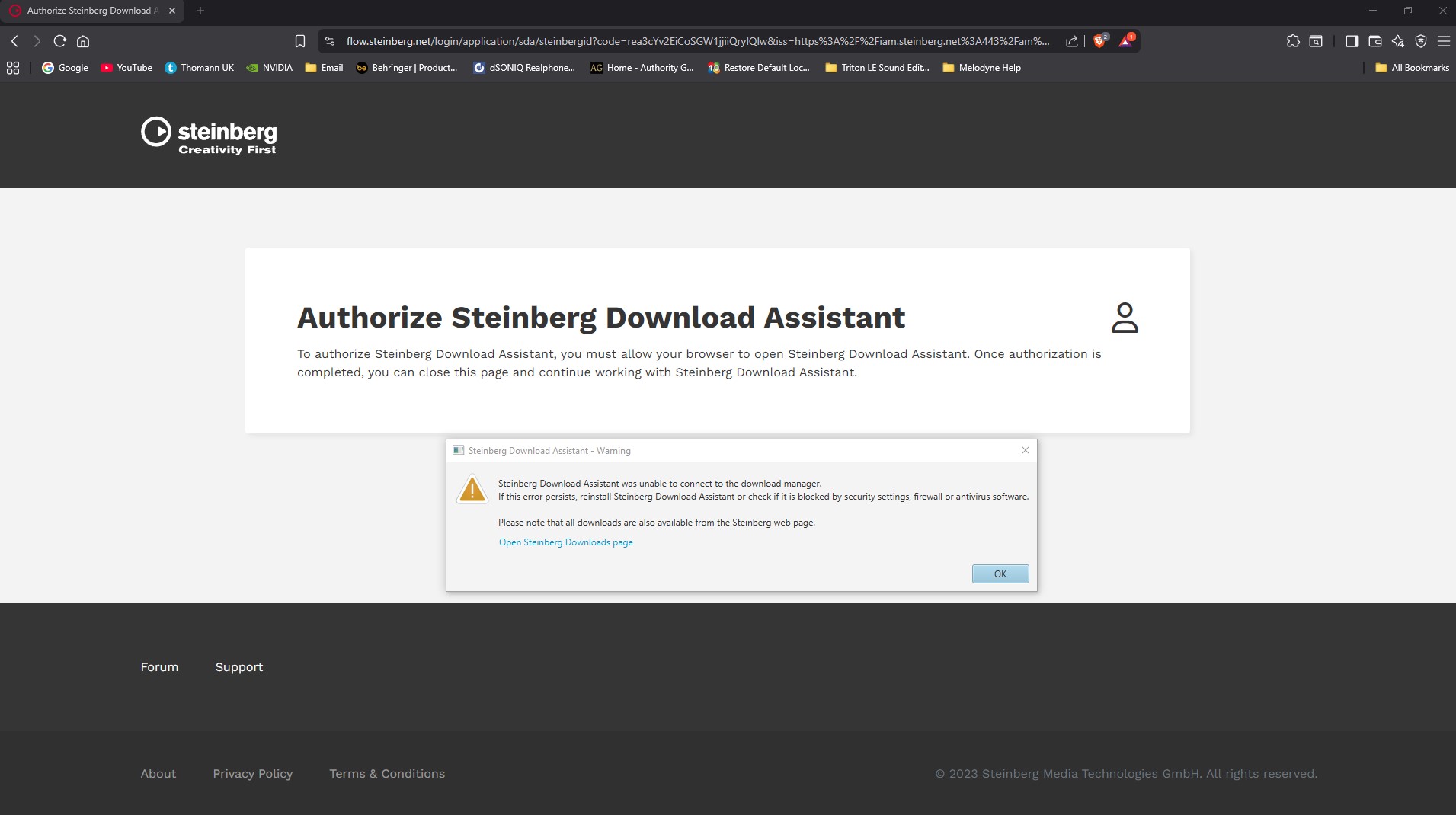Open the Thomann UK bookmark

click(200, 68)
